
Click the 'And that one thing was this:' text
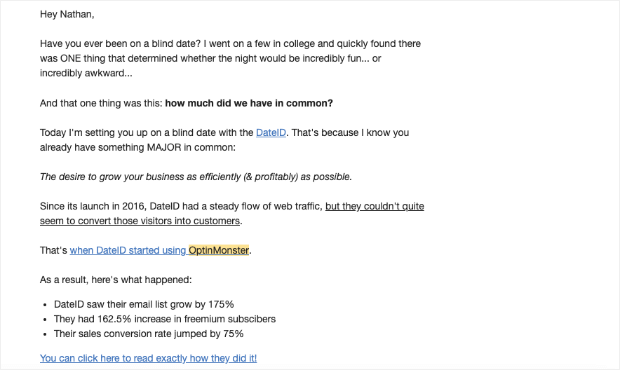tap(101, 104)
